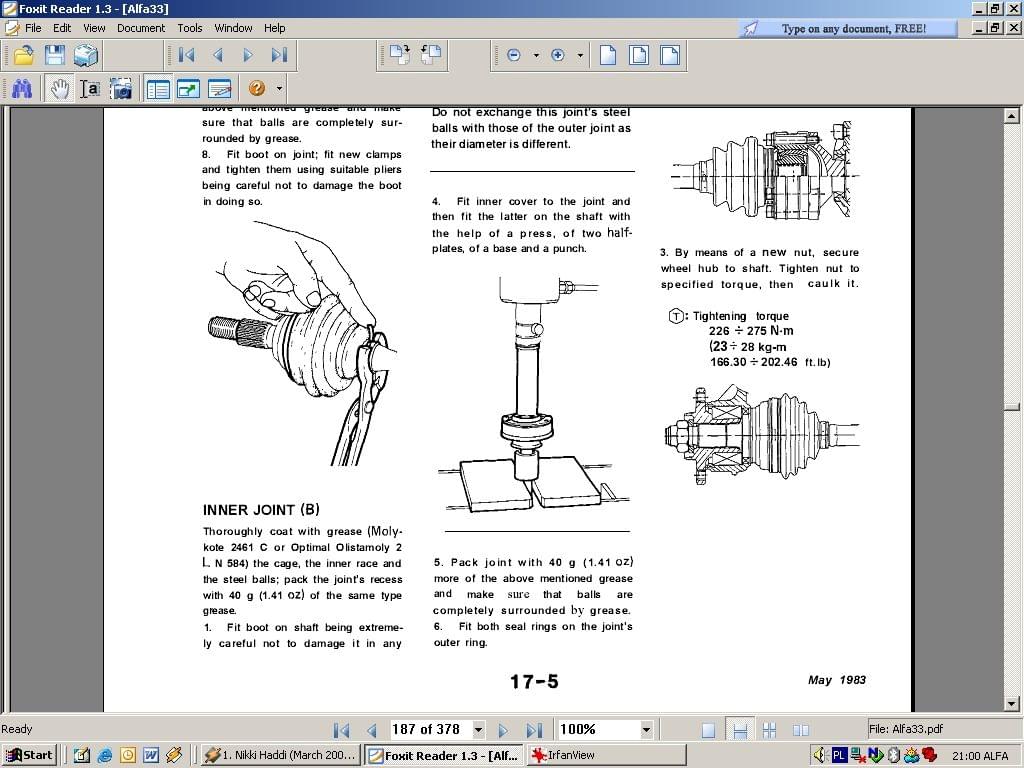Jump to last page in status bar

(x=534, y=730)
